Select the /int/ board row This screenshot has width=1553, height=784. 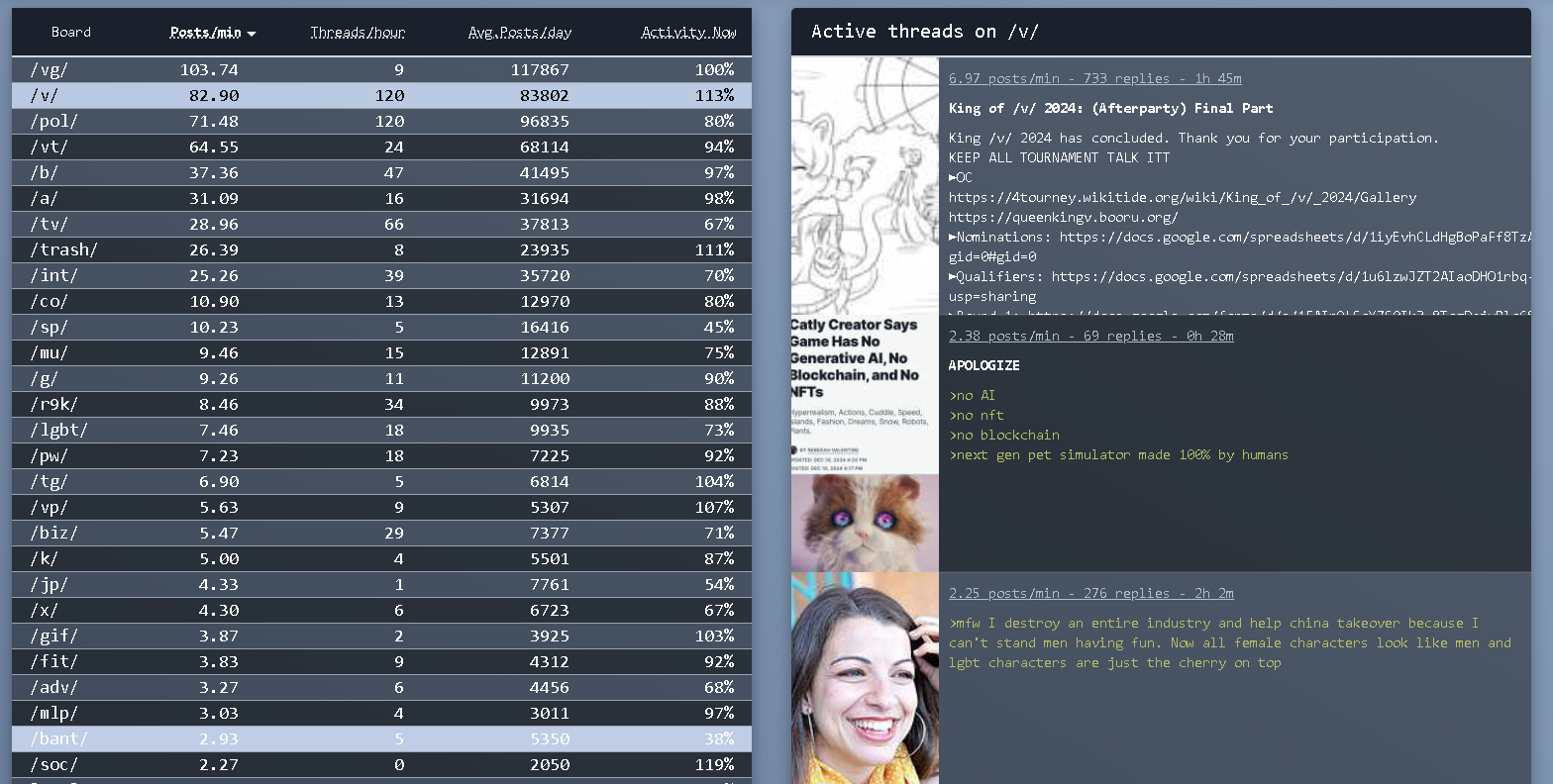(x=381, y=276)
